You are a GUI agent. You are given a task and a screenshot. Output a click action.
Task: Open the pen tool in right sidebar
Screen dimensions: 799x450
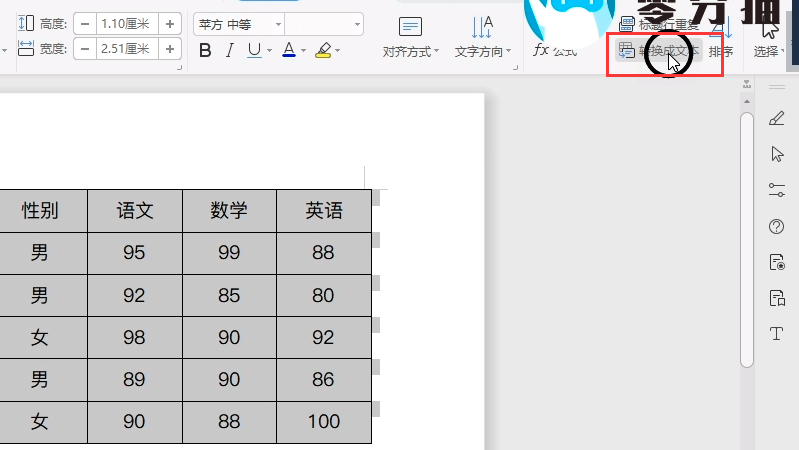pos(776,119)
